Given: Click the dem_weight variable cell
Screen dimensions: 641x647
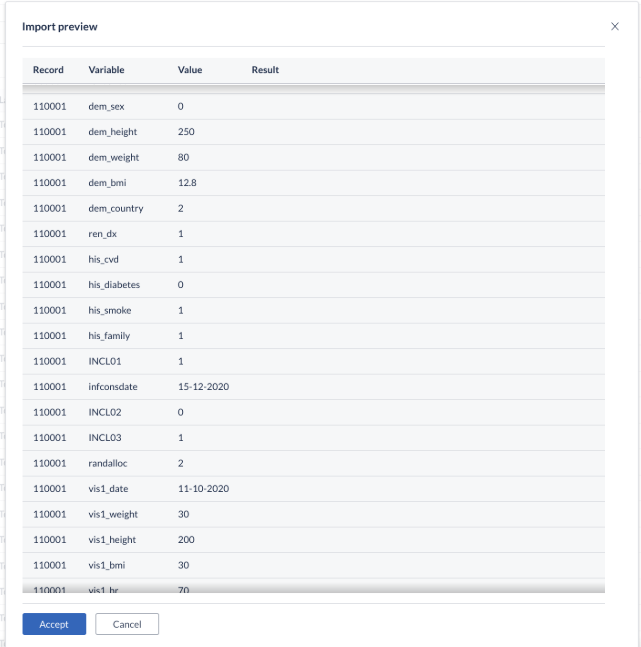Looking at the screenshot, I should [x=114, y=158].
